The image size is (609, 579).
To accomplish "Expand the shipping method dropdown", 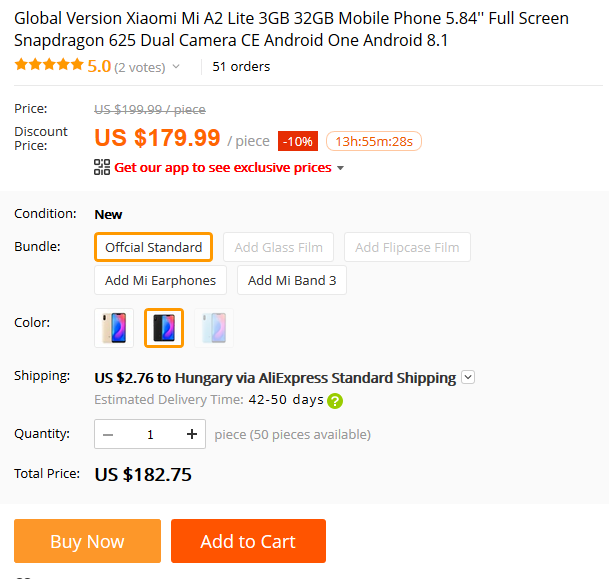I will pyautogui.click(x=468, y=378).
